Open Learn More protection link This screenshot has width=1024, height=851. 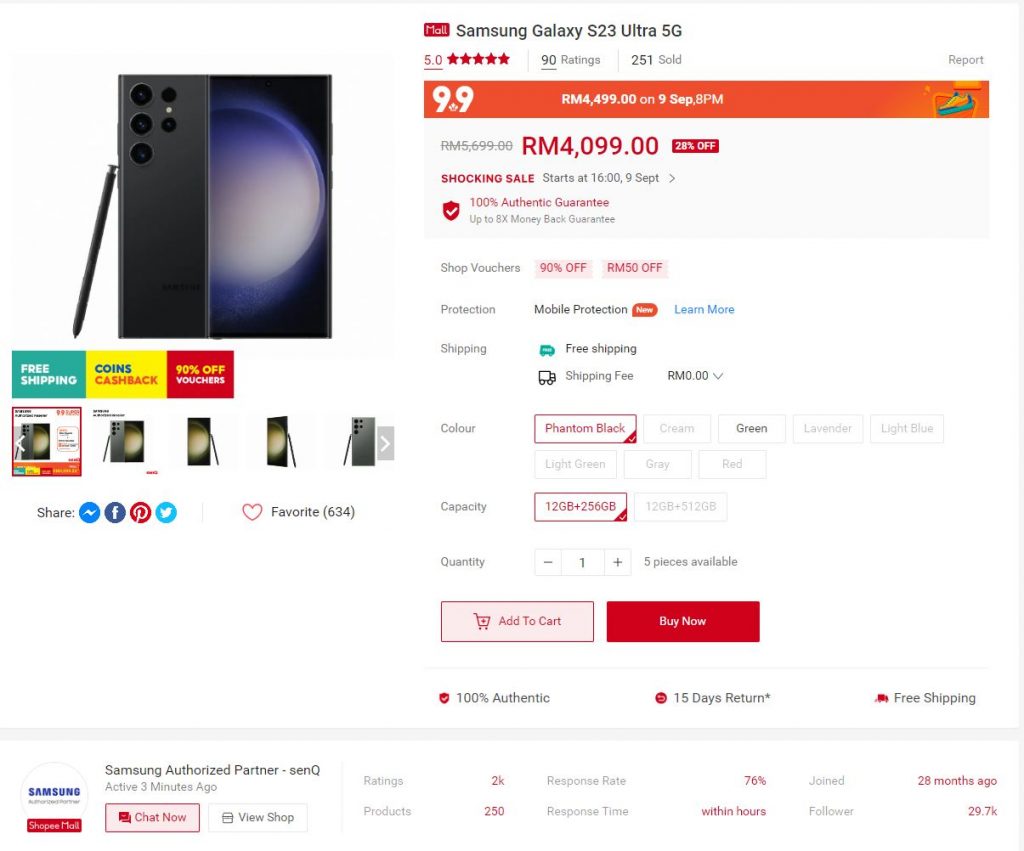(704, 310)
